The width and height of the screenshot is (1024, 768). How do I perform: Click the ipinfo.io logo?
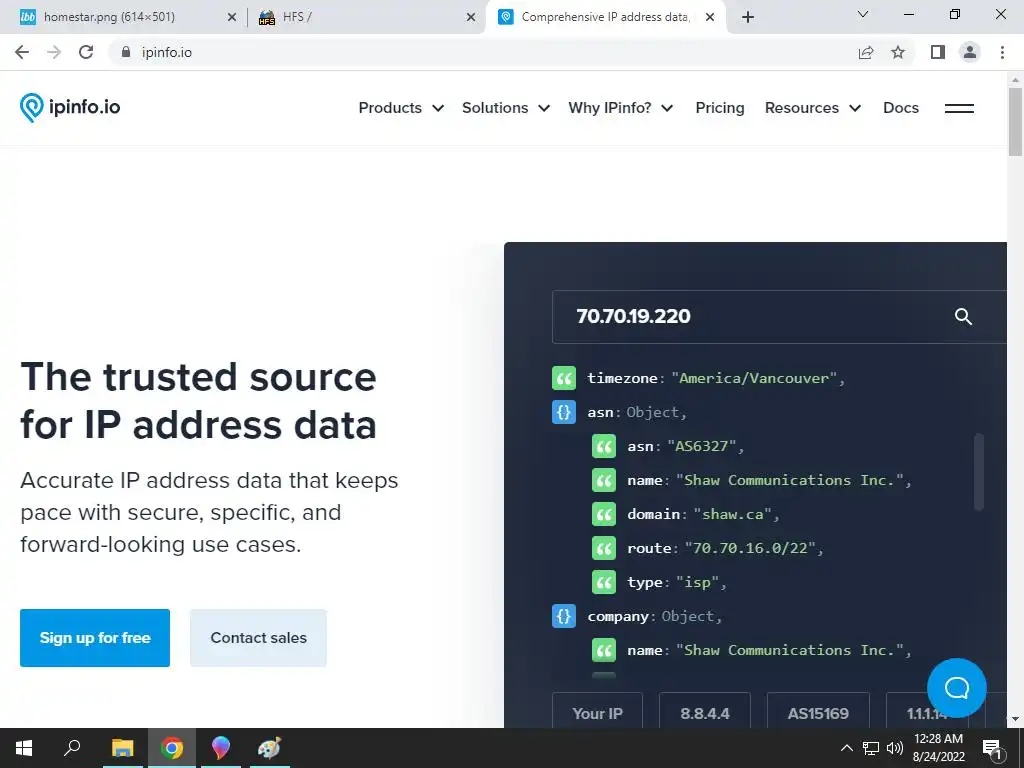pos(70,107)
